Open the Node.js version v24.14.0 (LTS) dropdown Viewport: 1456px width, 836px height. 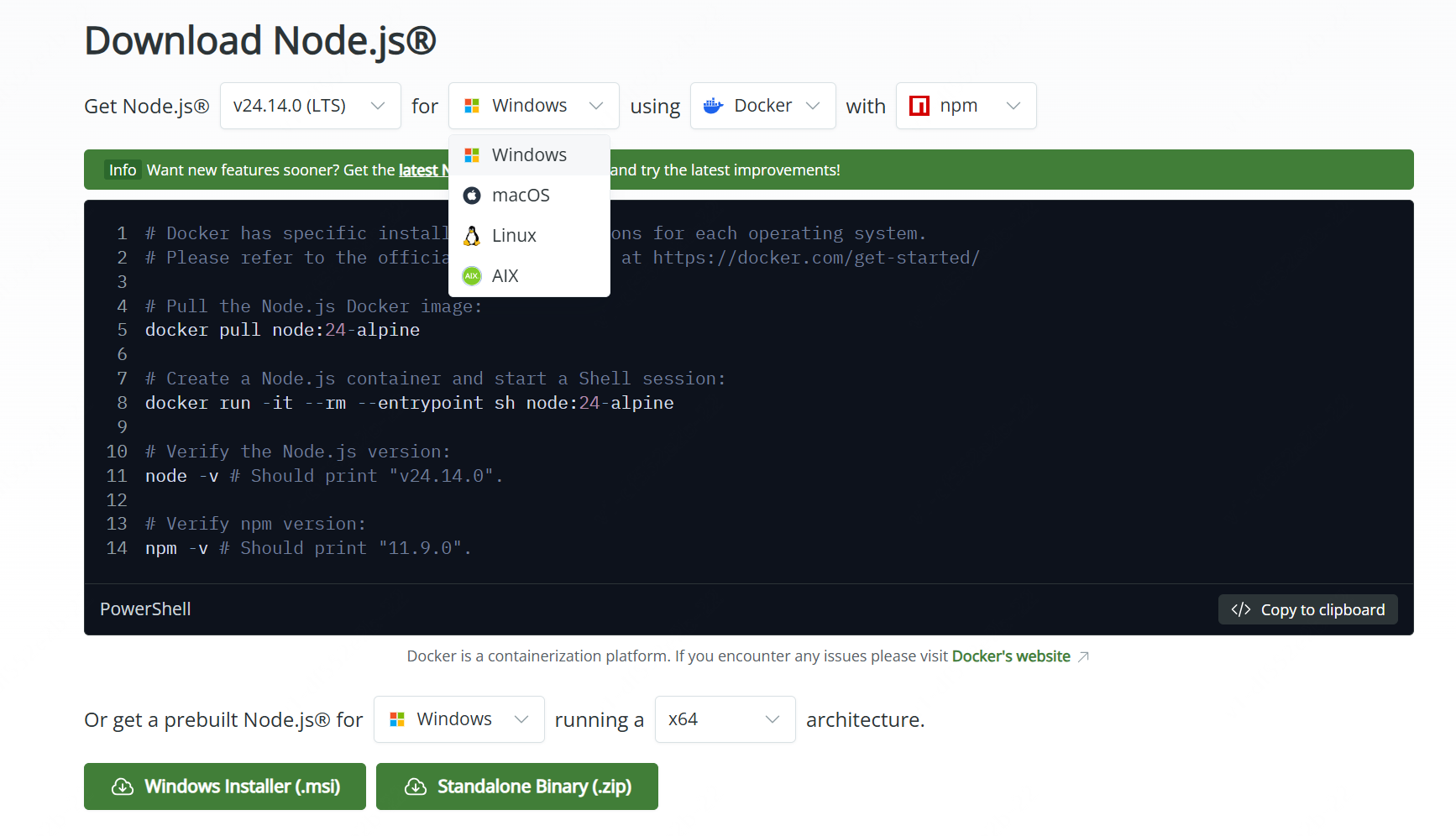point(310,106)
